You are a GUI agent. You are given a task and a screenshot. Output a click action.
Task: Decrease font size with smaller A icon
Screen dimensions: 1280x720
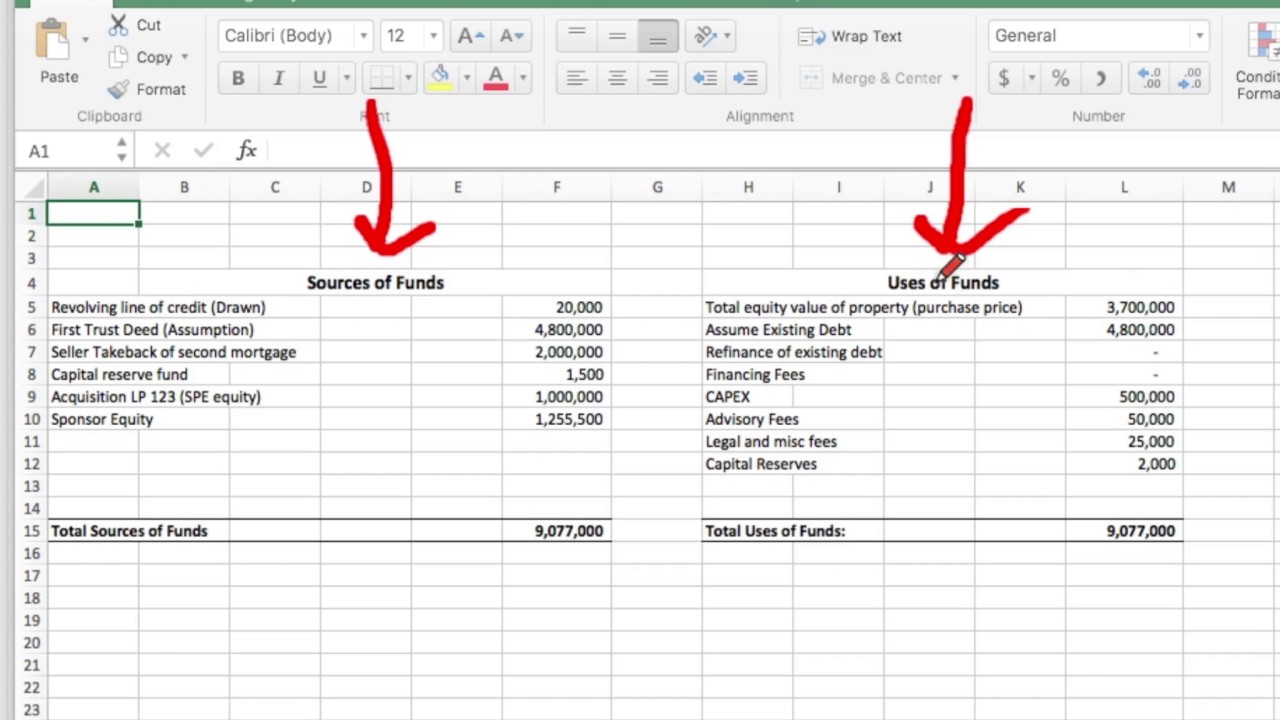point(510,36)
